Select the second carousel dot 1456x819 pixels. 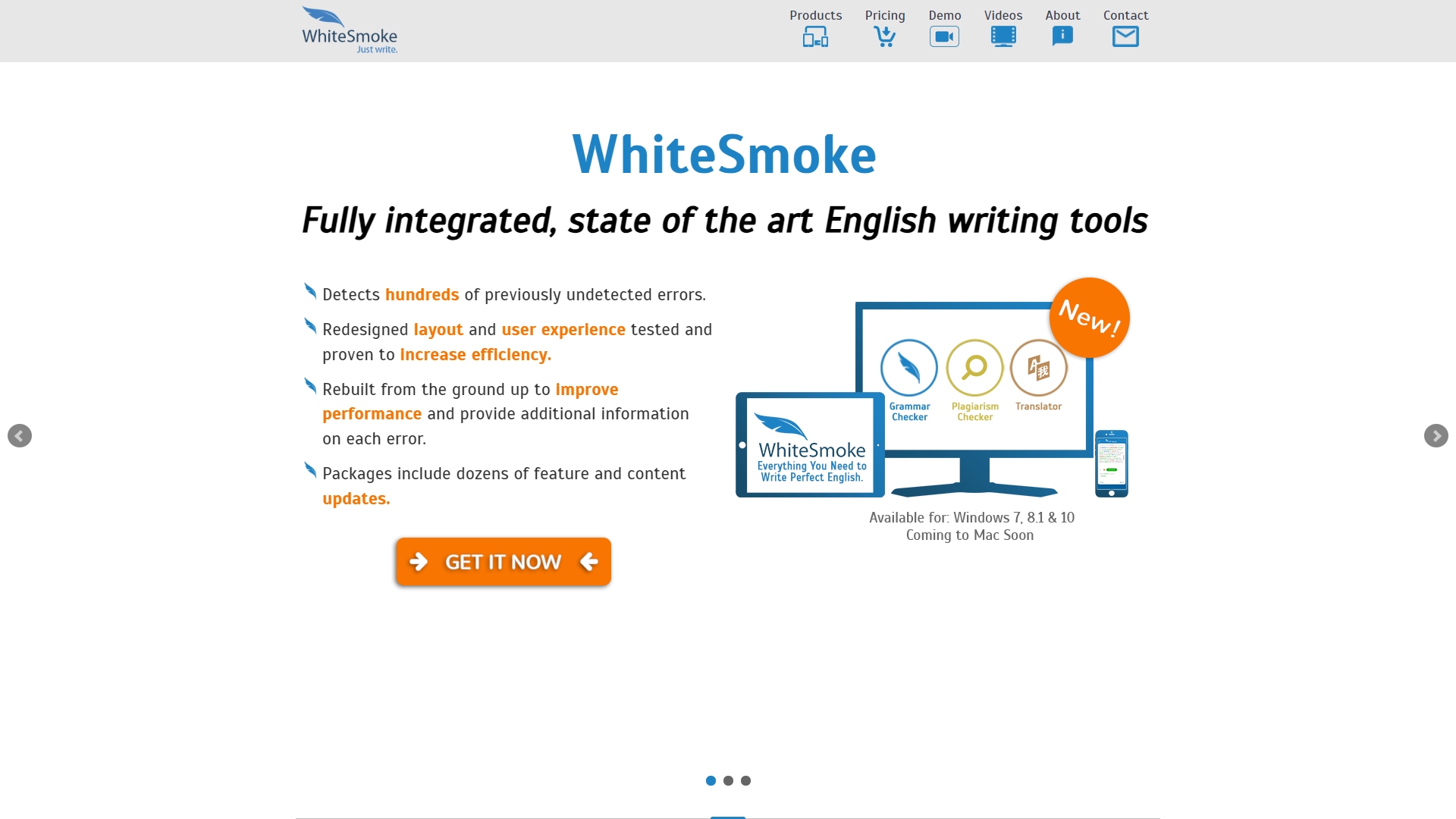click(728, 780)
